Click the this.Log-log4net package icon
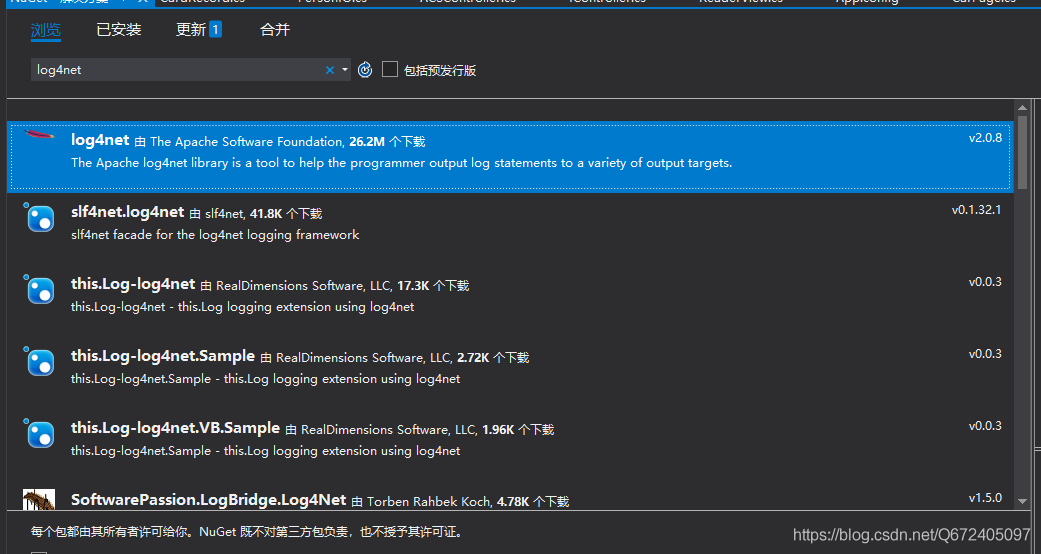The height and width of the screenshot is (554, 1041). click(x=40, y=290)
